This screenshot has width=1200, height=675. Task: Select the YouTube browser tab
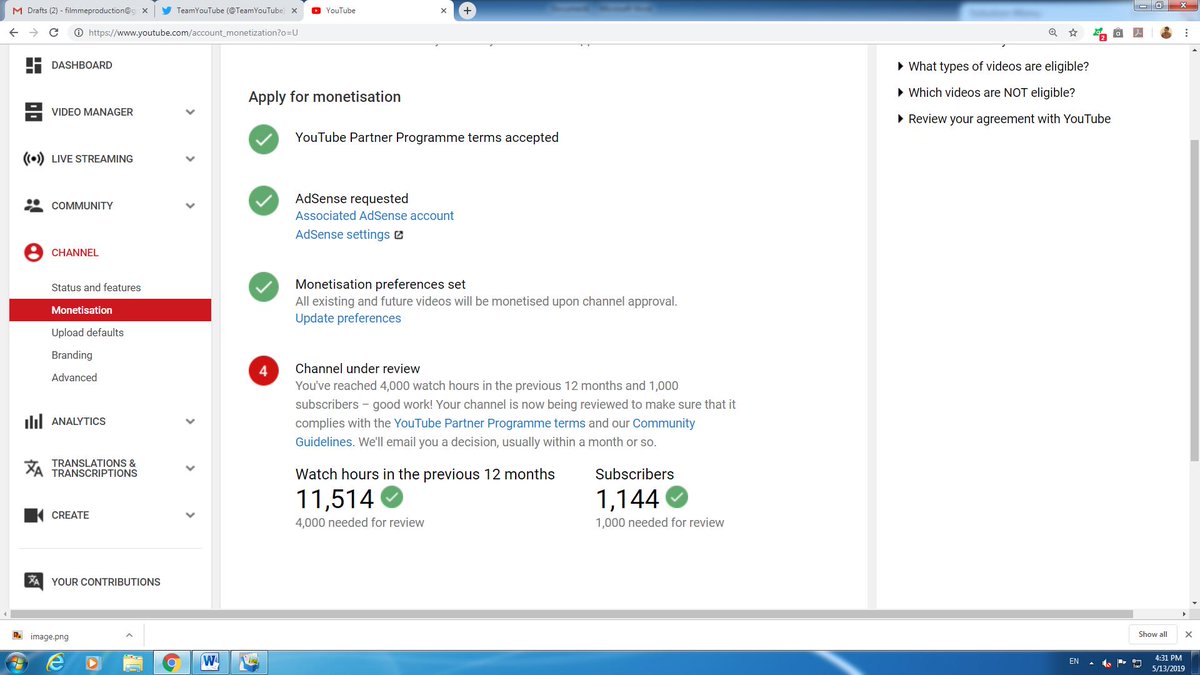click(x=377, y=10)
